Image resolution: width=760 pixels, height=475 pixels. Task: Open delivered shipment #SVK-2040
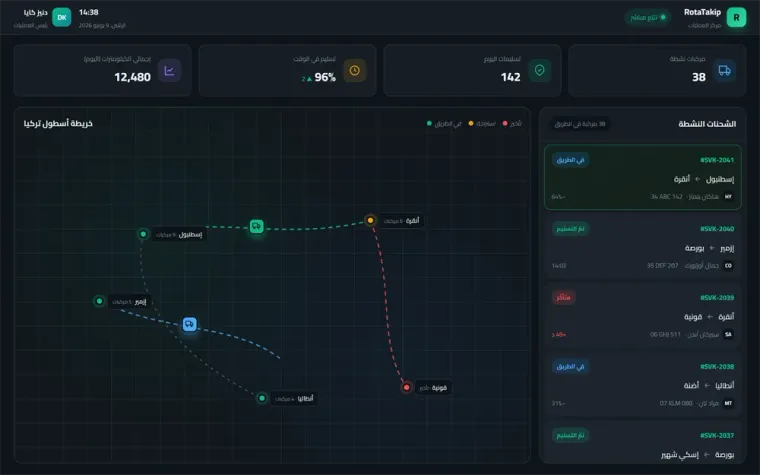643,246
